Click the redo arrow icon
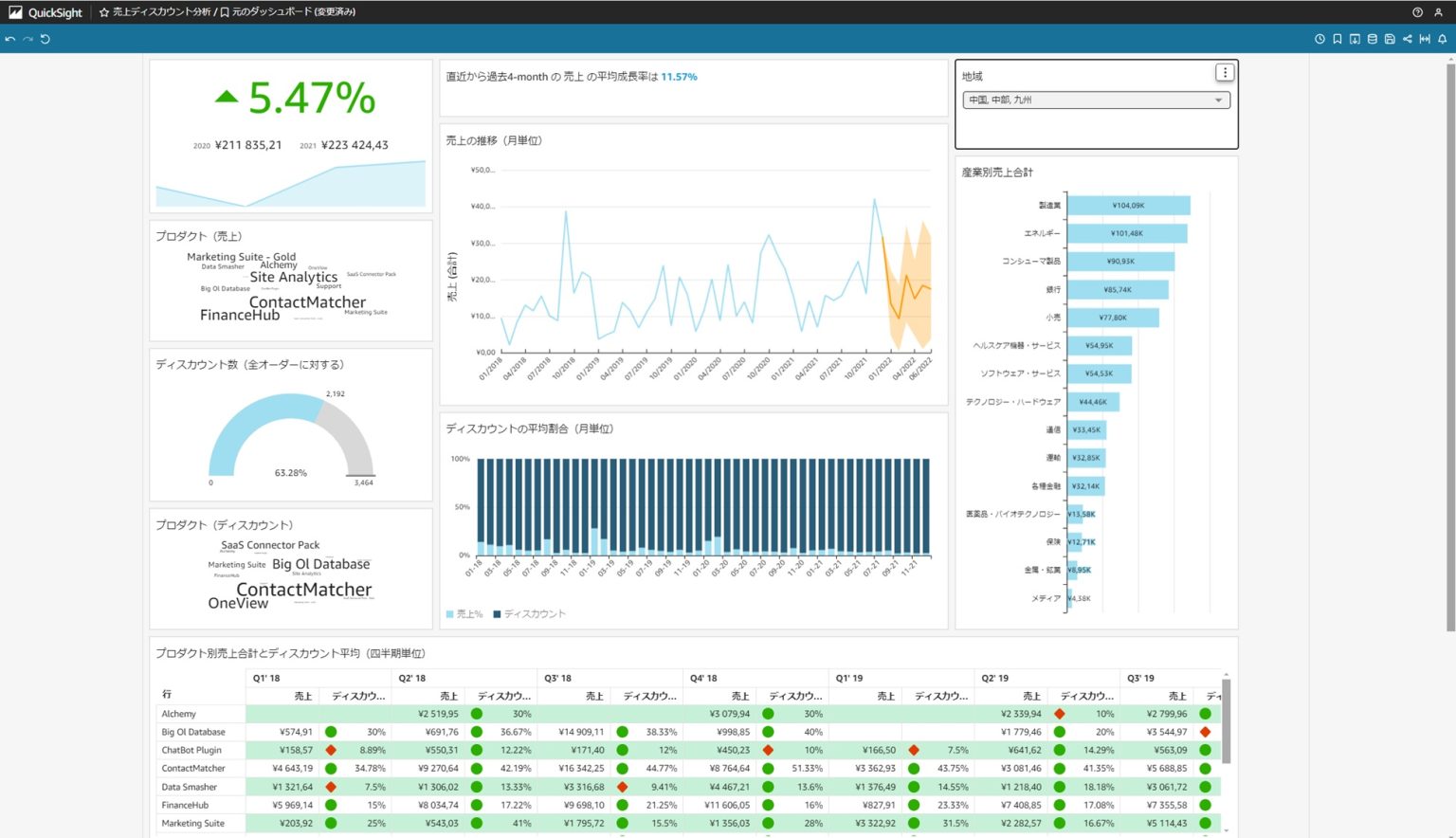Screen dimensions: 1456x838 27,39
